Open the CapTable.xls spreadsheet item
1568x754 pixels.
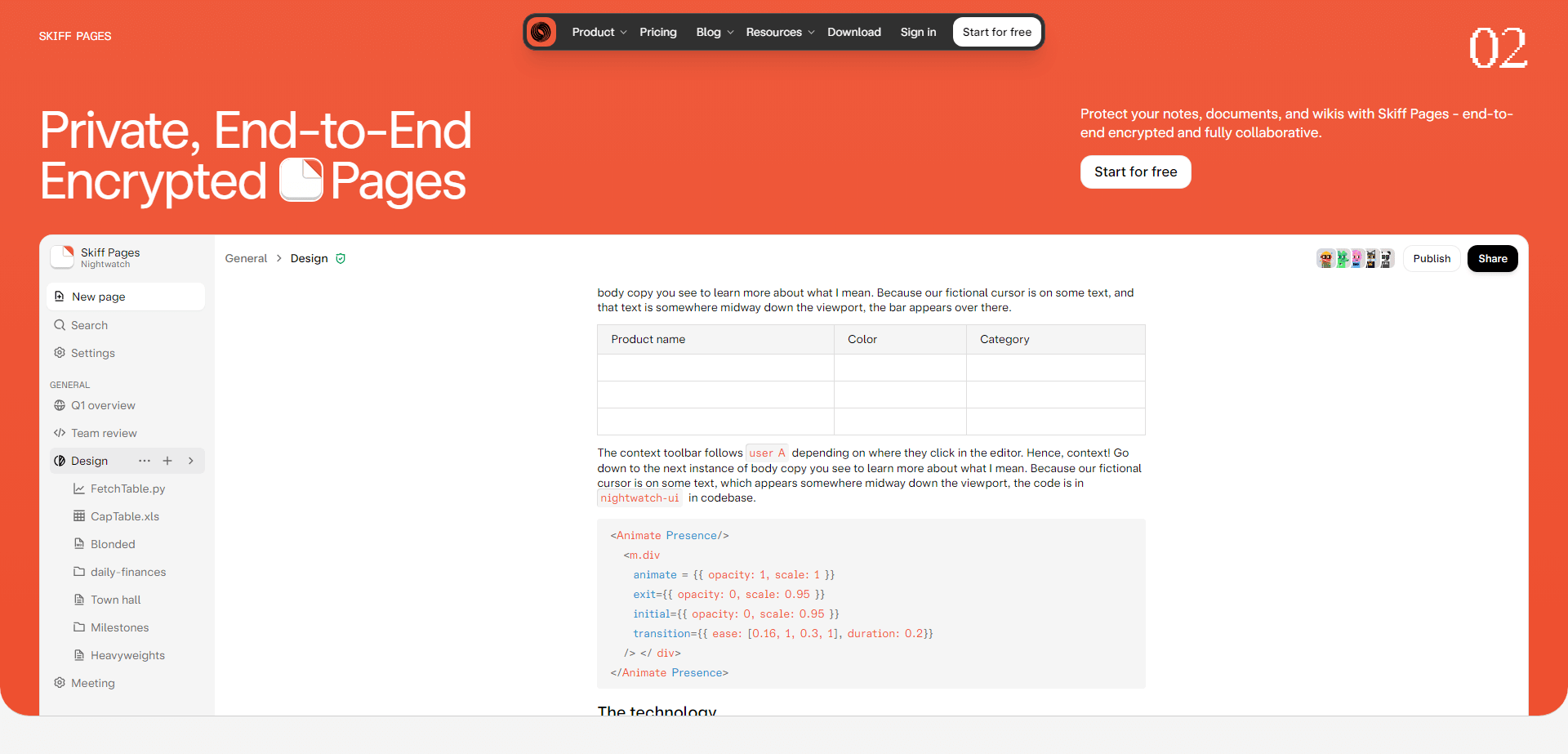click(x=124, y=516)
